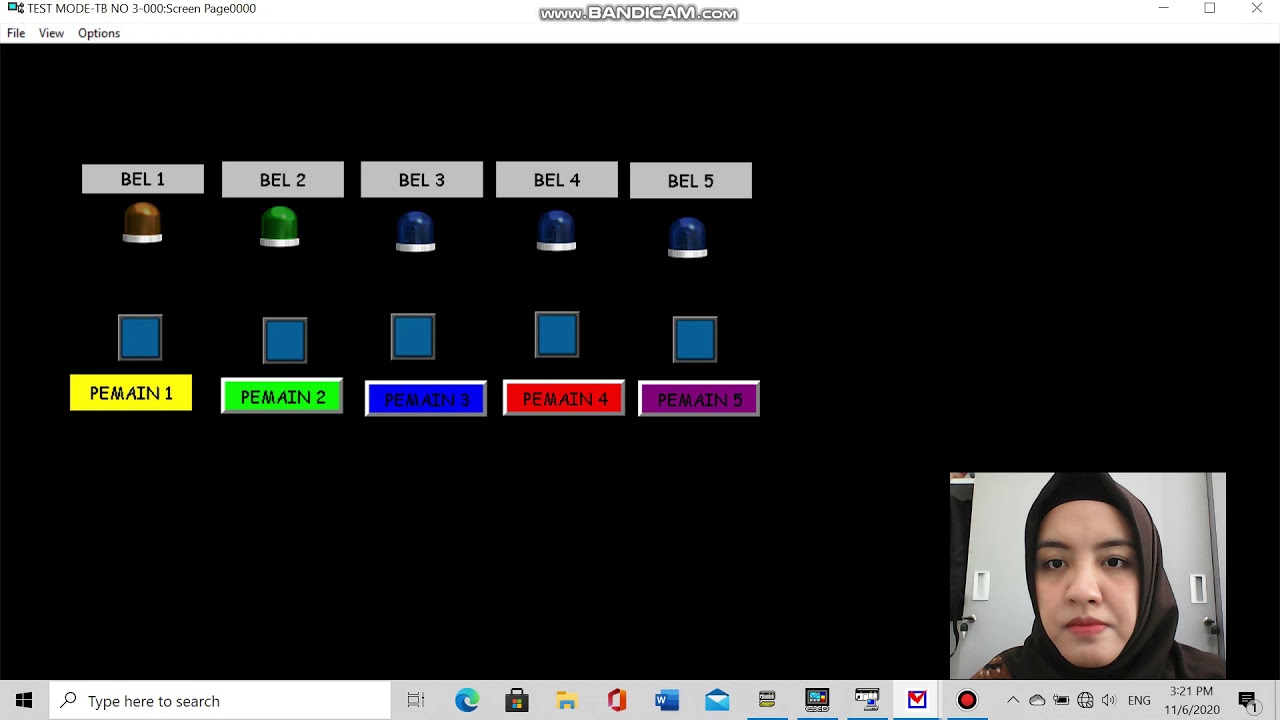The width and height of the screenshot is (1280, 720).
Task: Click the blue lamp under BEL 5
Action: click(x=687, y=237)
